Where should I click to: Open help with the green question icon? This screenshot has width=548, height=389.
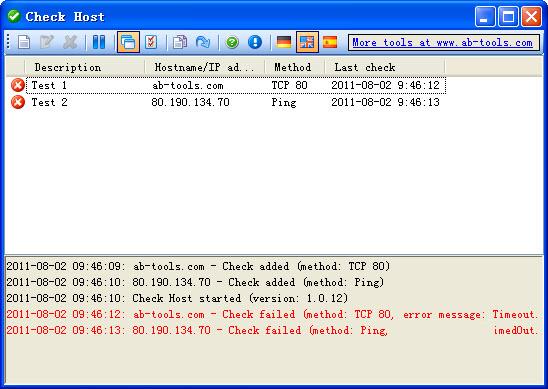pyautogui.click(x=232, y=42)
